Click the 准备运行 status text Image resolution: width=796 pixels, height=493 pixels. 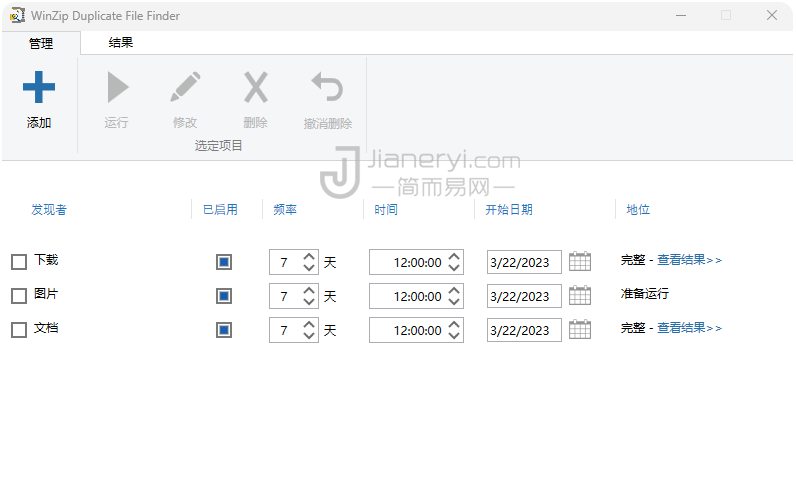click(x=645, y=293)
